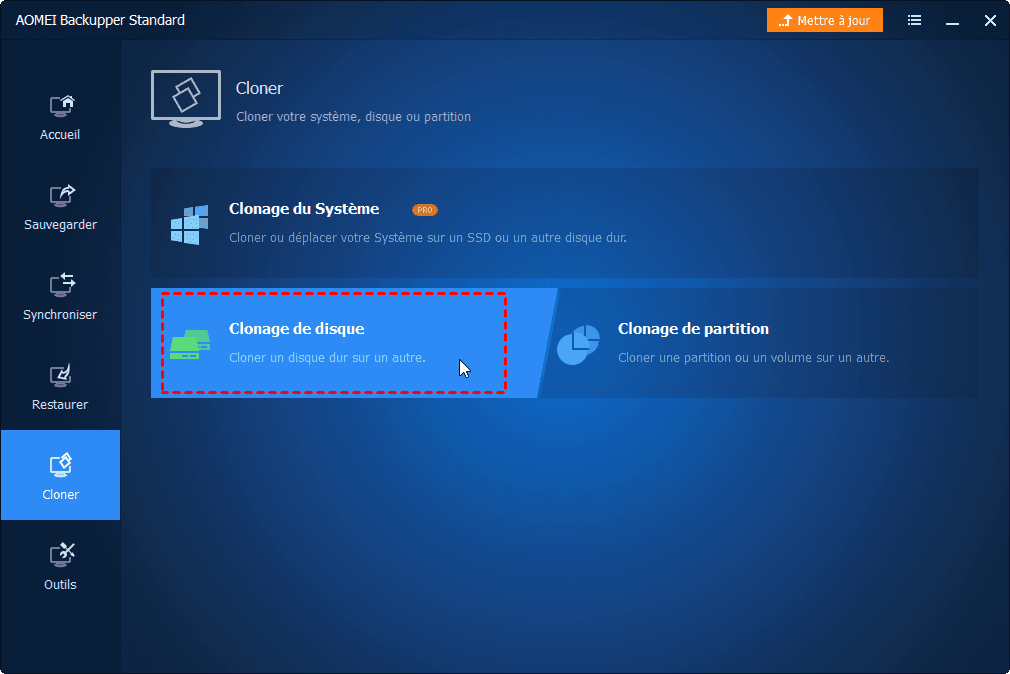Open the Accueil home icon in sidebar

click(61, 106)
